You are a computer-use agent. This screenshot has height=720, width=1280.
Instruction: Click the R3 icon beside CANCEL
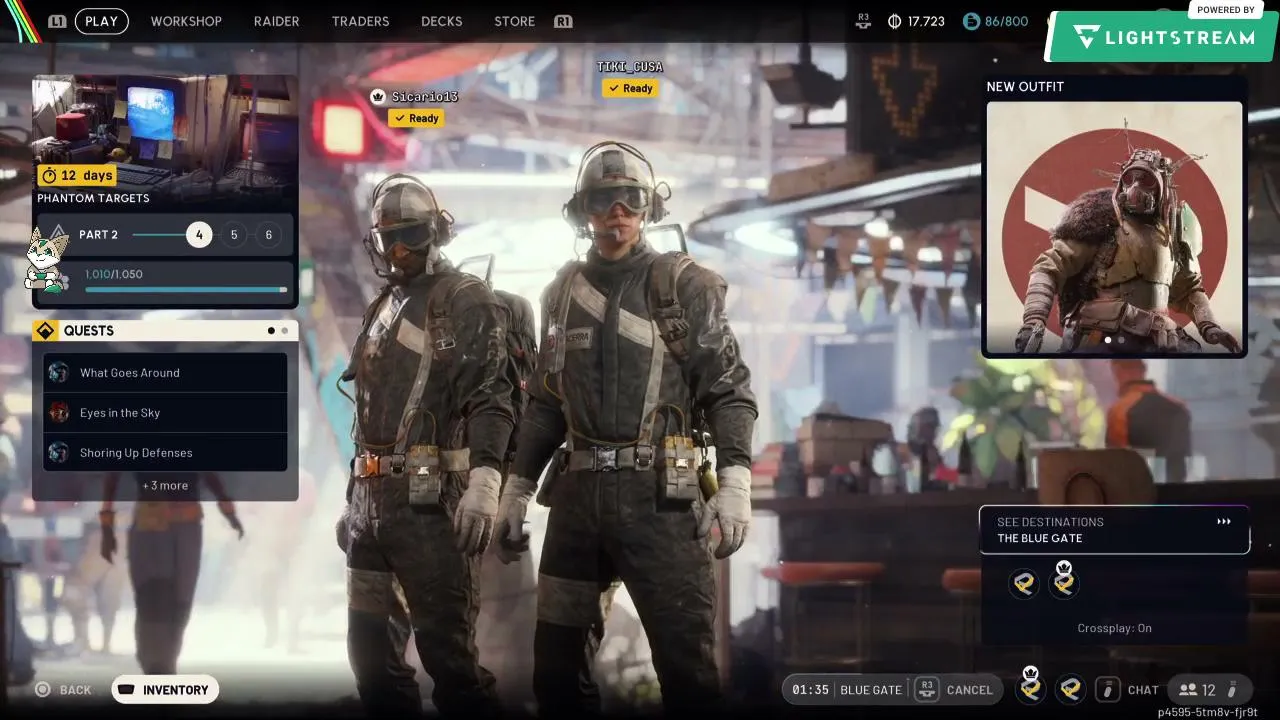coord(927,689)
